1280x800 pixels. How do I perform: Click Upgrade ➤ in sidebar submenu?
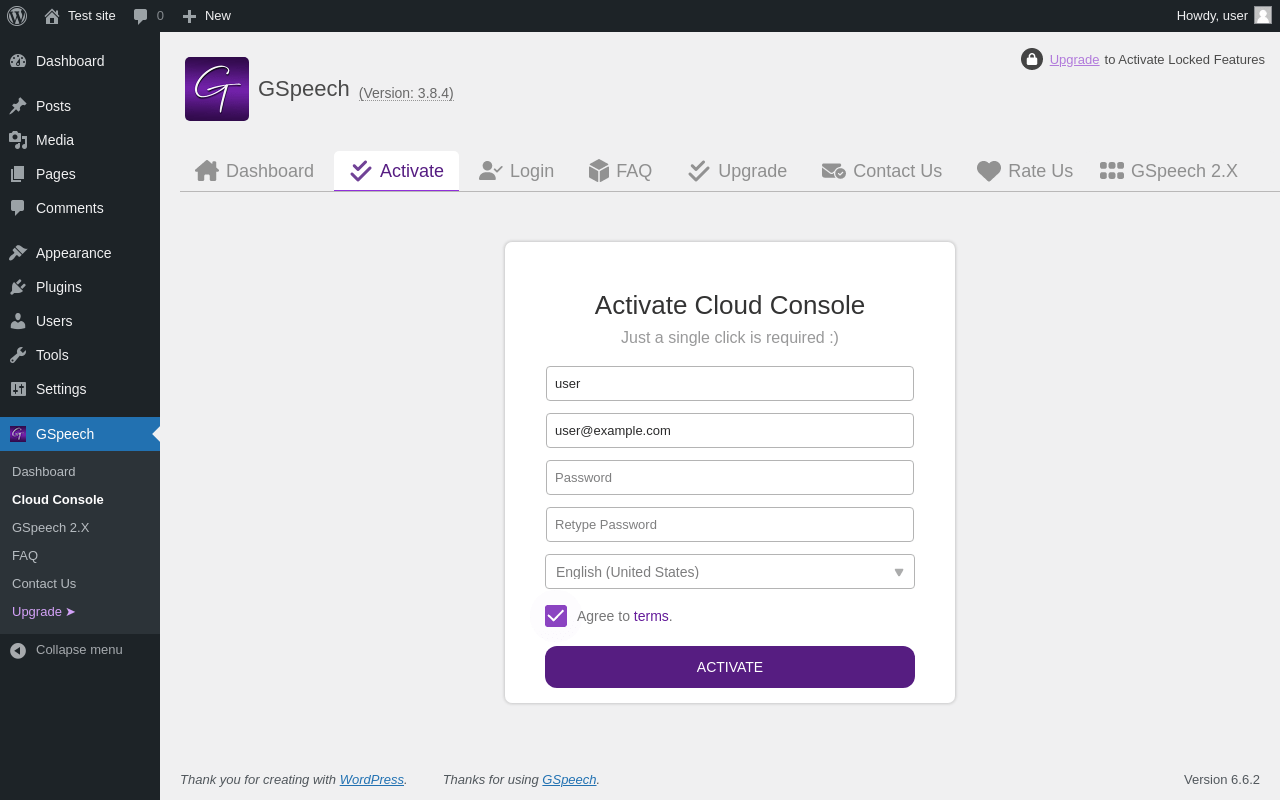click(x=44, y=611)
